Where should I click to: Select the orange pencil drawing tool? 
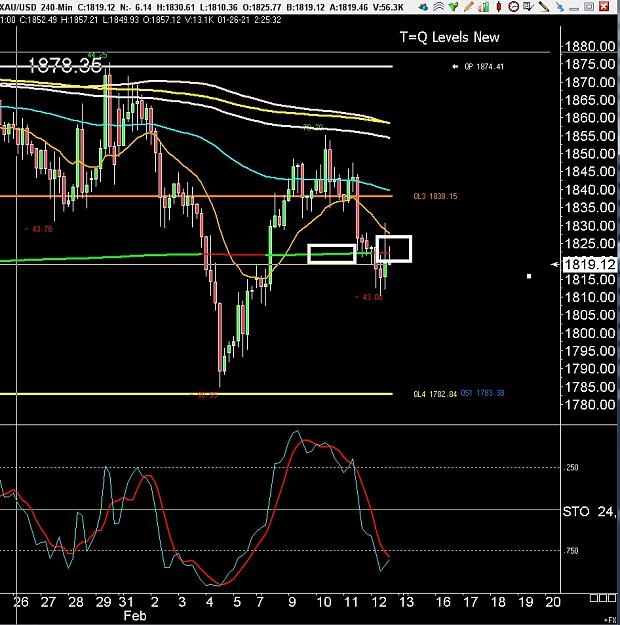point(468,6)
